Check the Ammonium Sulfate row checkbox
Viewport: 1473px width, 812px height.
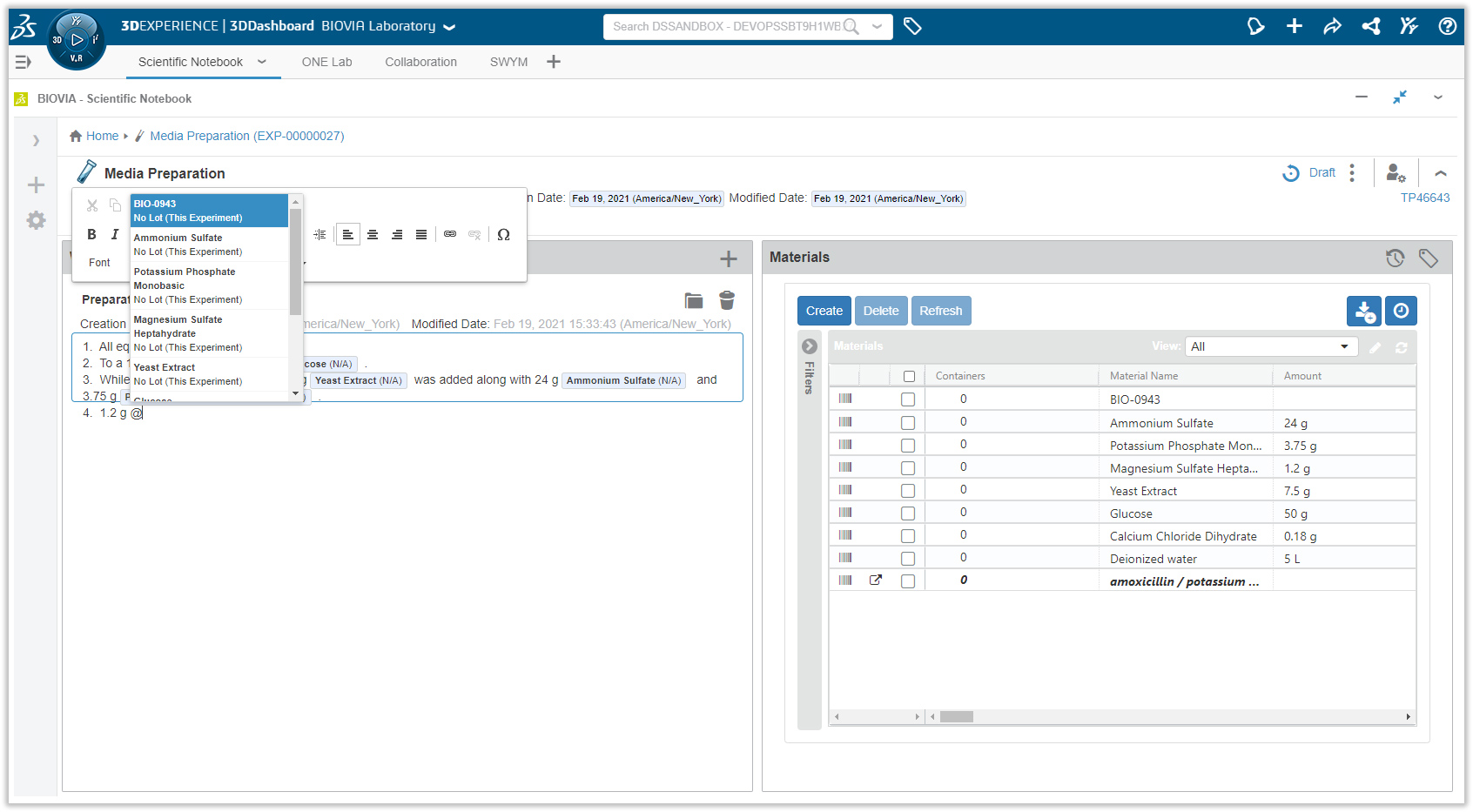pyautogui.click(x=908, y=422)
